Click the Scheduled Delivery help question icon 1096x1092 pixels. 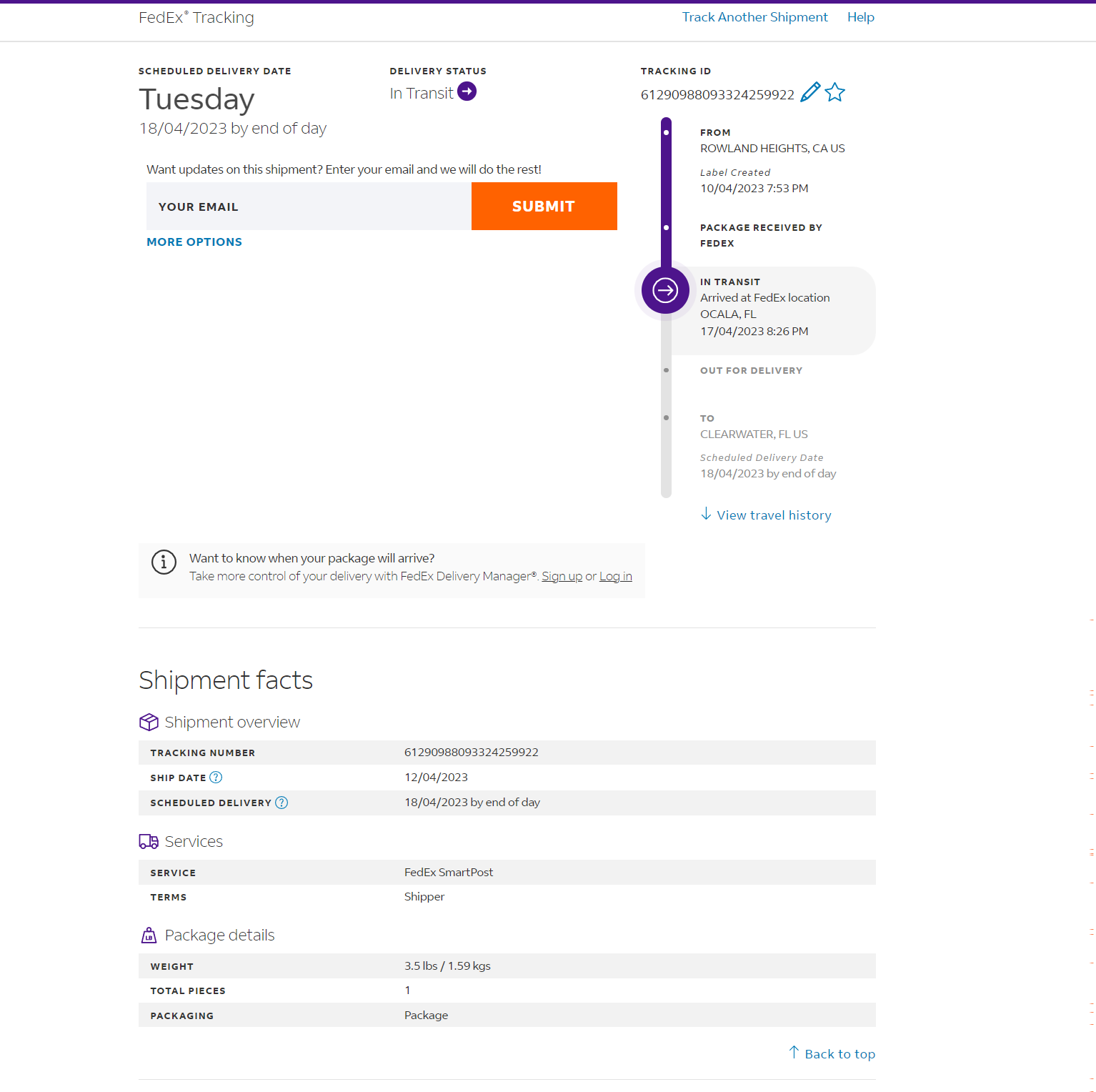click(x=282, y=803)
